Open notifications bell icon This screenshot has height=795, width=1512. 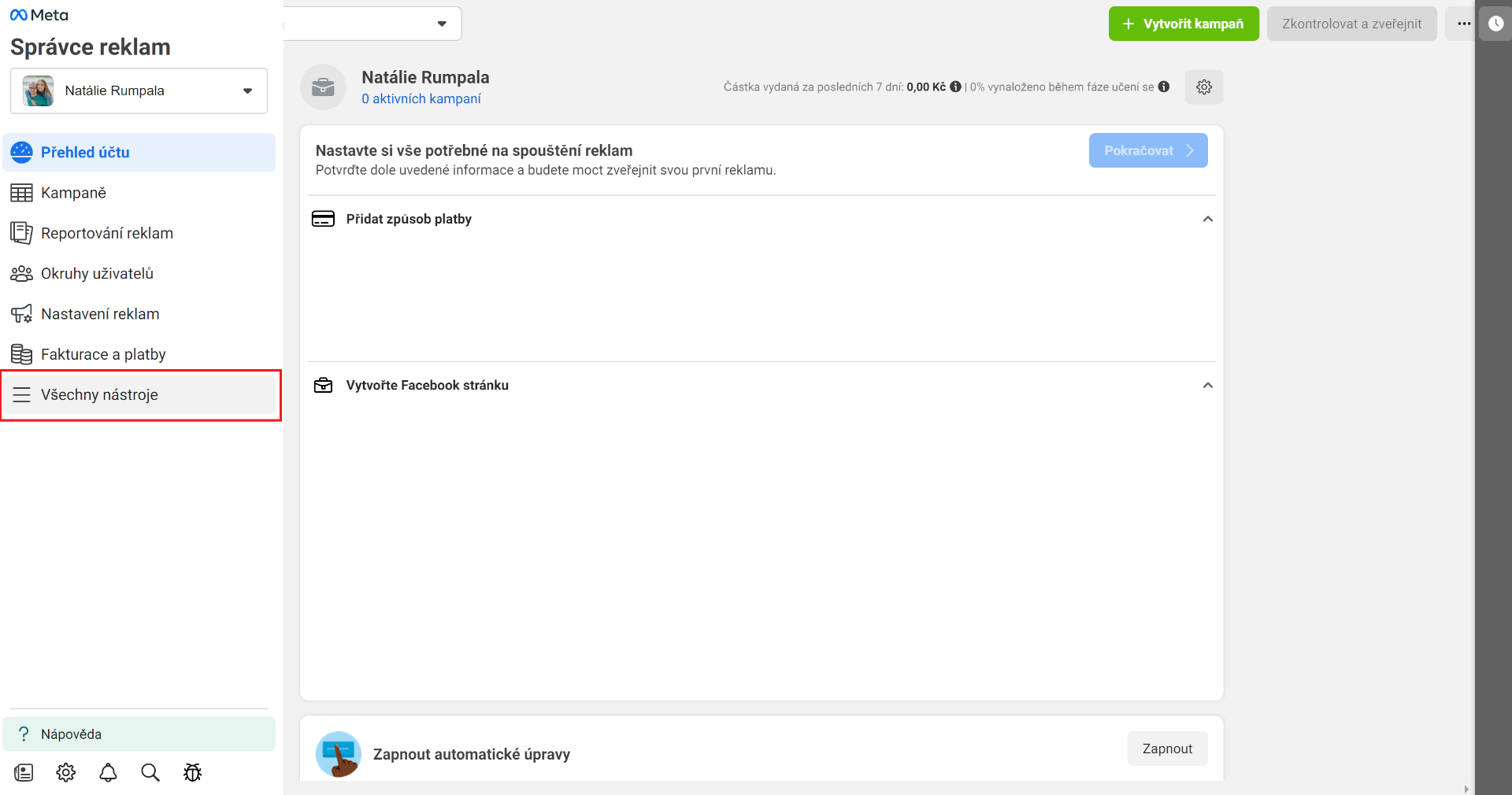(x=108, y=772)
